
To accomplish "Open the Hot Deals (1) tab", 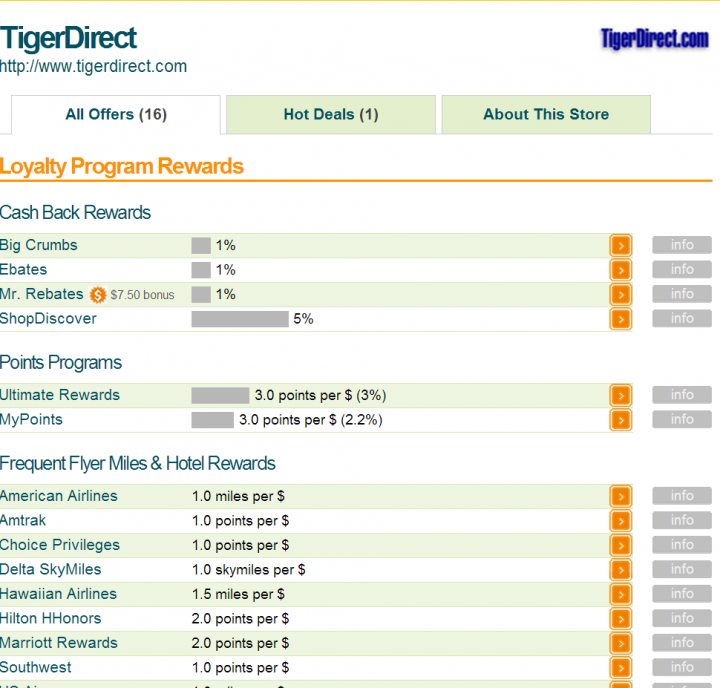I will [x=331, y=114].
